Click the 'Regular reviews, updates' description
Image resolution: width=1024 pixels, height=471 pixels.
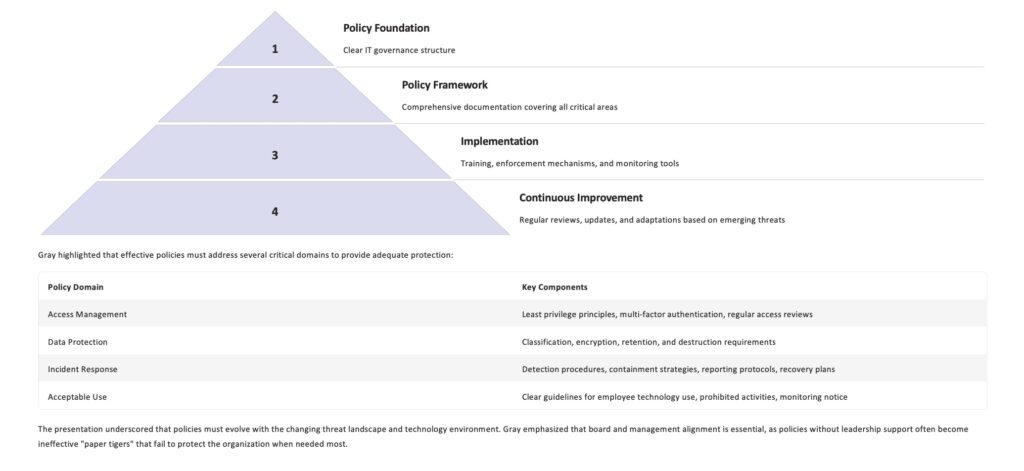[x=651, y=220]
